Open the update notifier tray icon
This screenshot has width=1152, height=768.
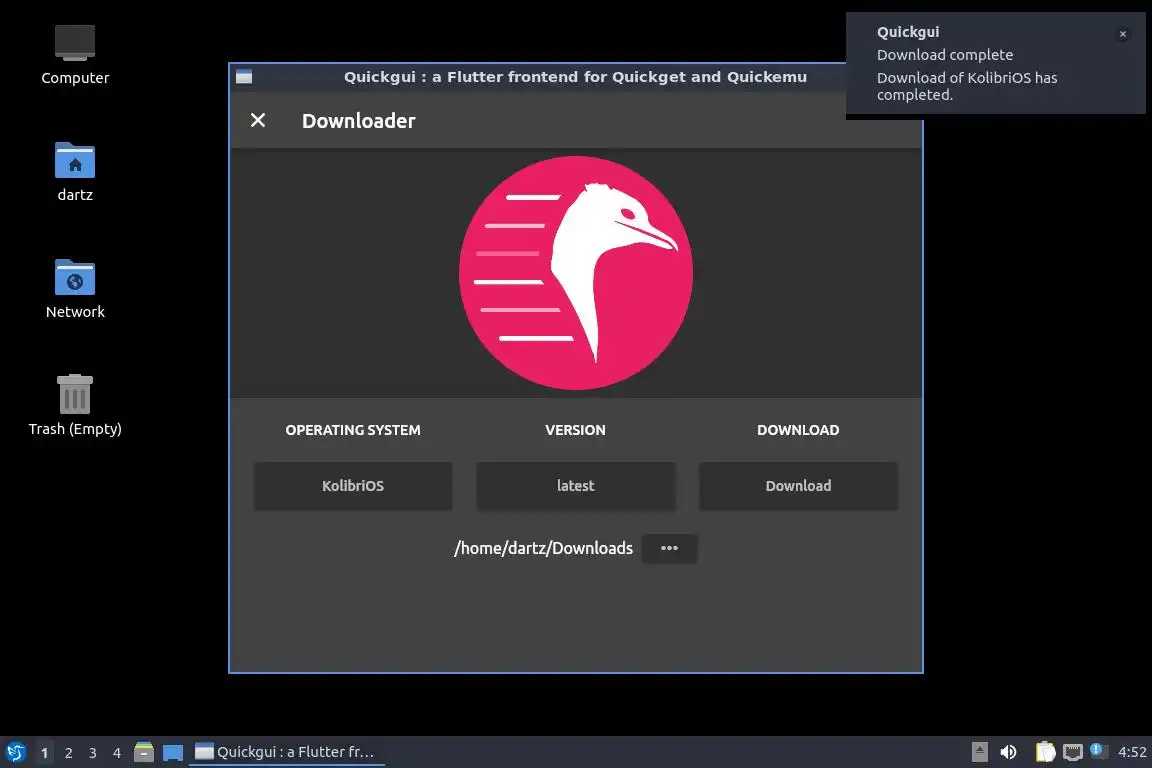pos(1098,751)
